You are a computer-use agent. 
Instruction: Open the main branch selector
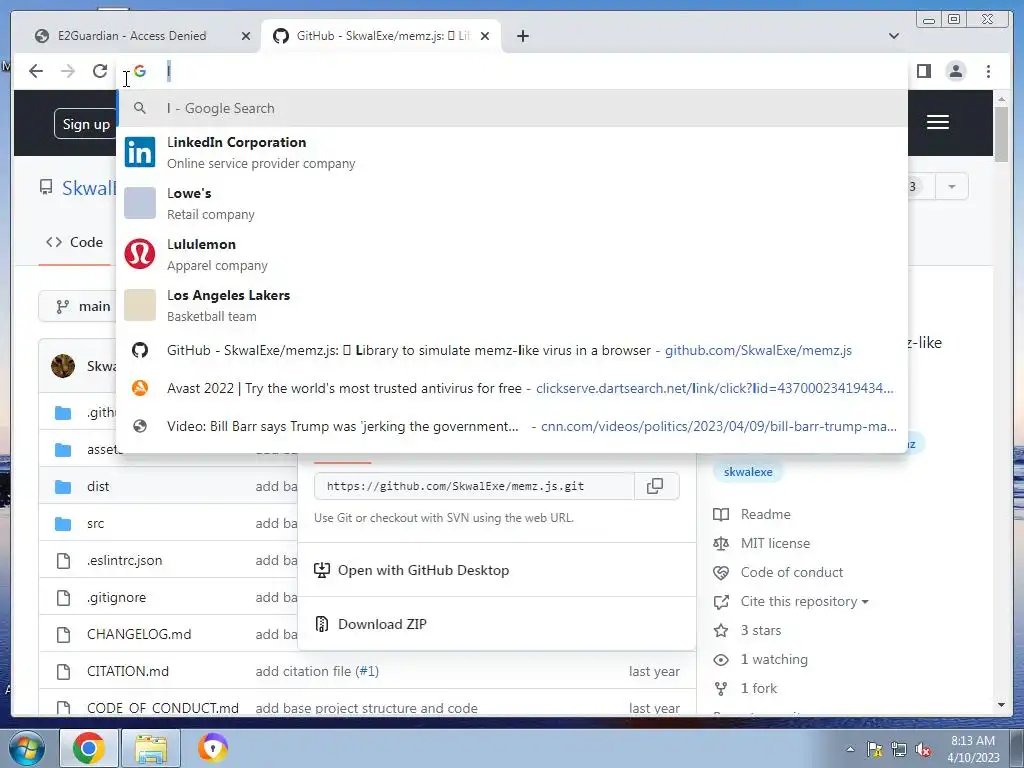pyautogui.click(x=77, y=306)
